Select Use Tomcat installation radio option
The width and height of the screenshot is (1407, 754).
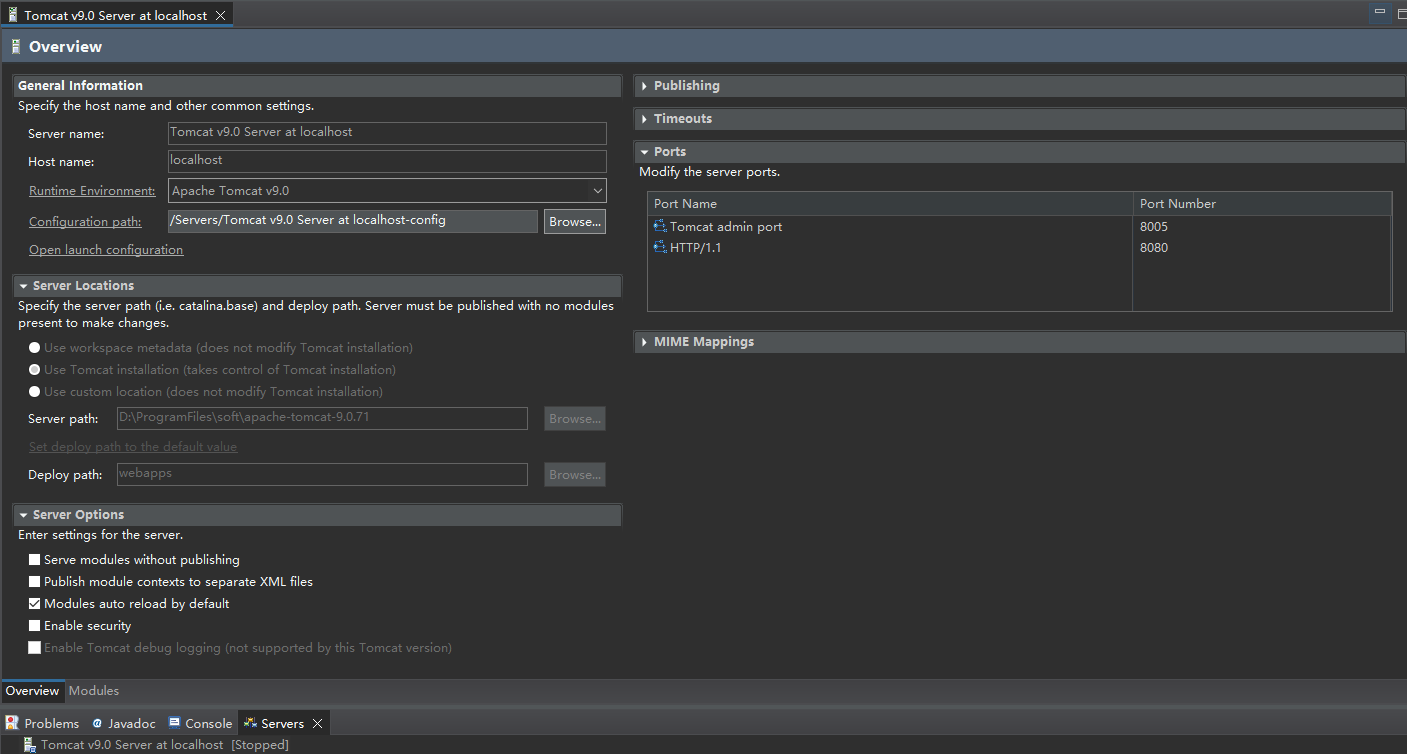click(x=35, y=370)
